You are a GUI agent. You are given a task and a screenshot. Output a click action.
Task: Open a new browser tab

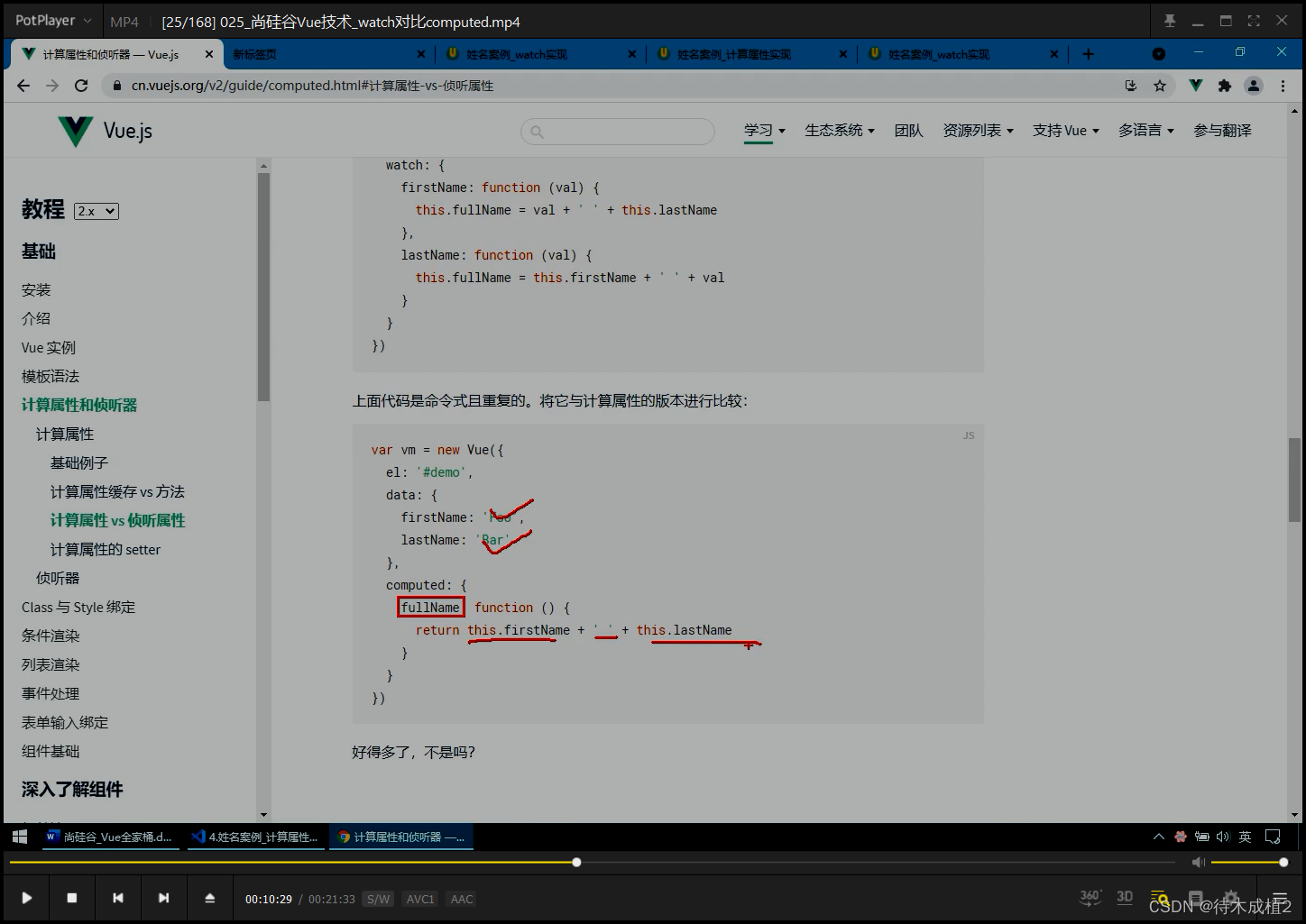[1089, 54]
